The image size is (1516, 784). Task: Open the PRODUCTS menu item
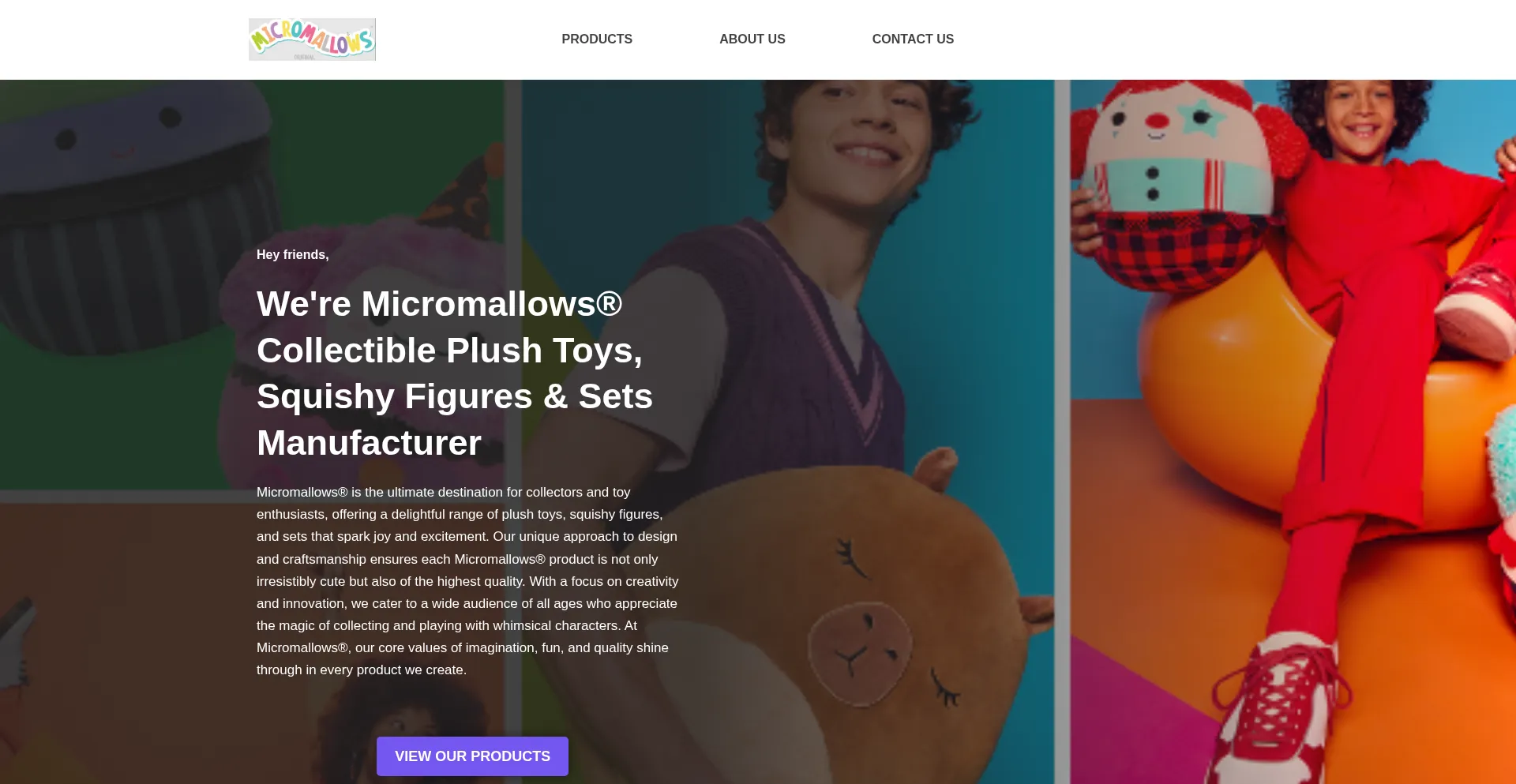[x=597, y=39]
